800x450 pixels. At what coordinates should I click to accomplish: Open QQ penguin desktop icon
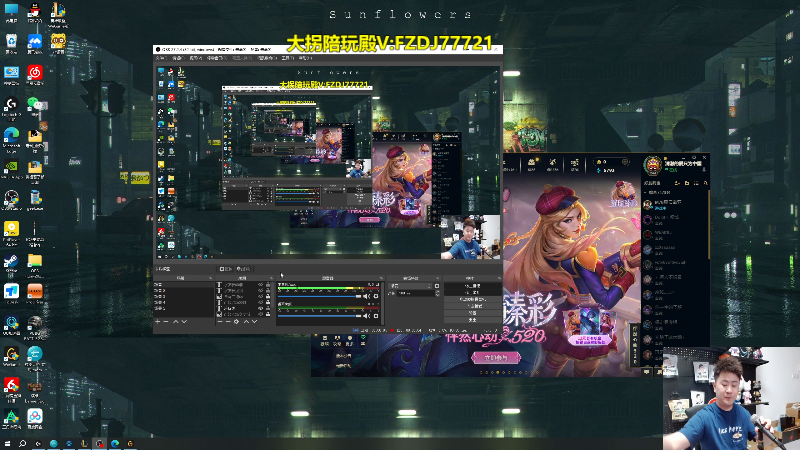coord(35,12)
